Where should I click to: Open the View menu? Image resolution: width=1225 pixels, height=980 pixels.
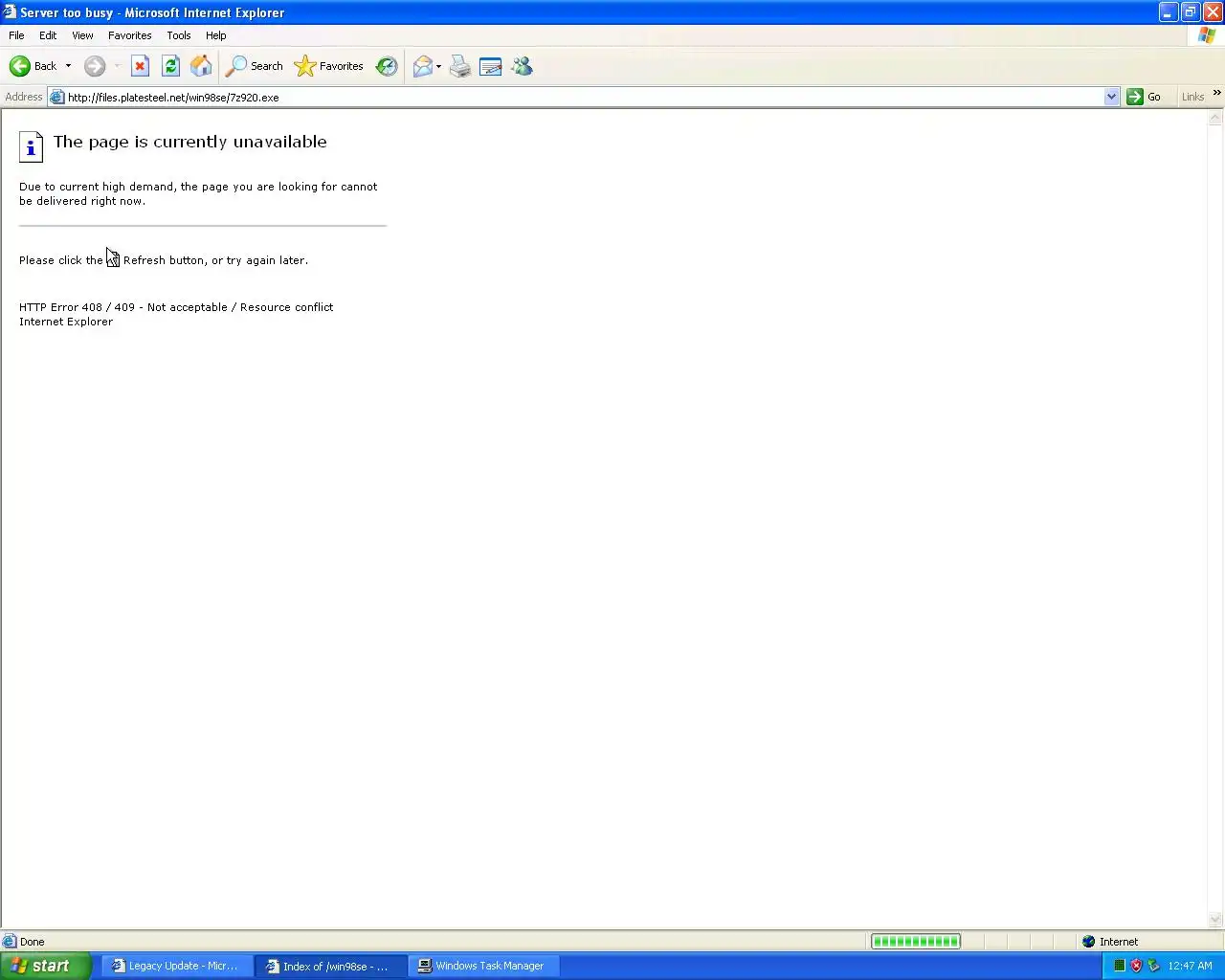[x=82, y=35]
